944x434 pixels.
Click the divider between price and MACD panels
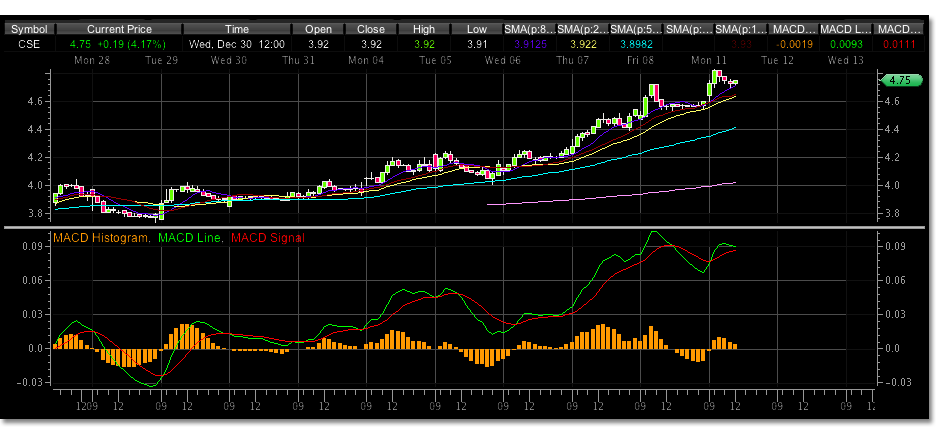click(472, 227)
